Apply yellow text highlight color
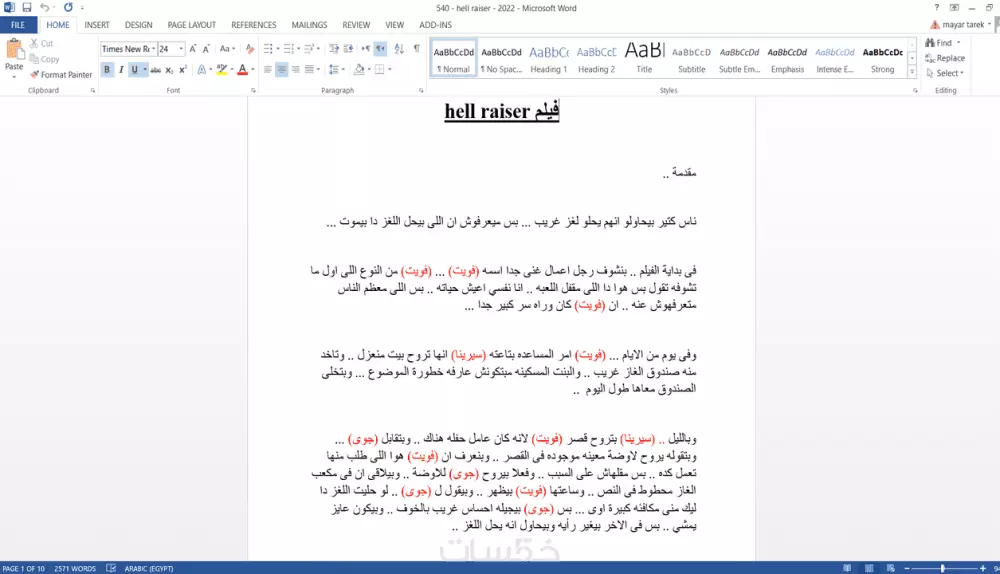The height and width of the screenshot is (574, 1000). (221, 70)
